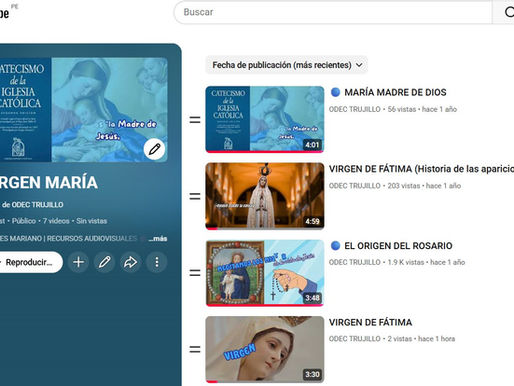Click the YouTube logo
The width and height of the screenshot is (514, 386).
[5, 13]
